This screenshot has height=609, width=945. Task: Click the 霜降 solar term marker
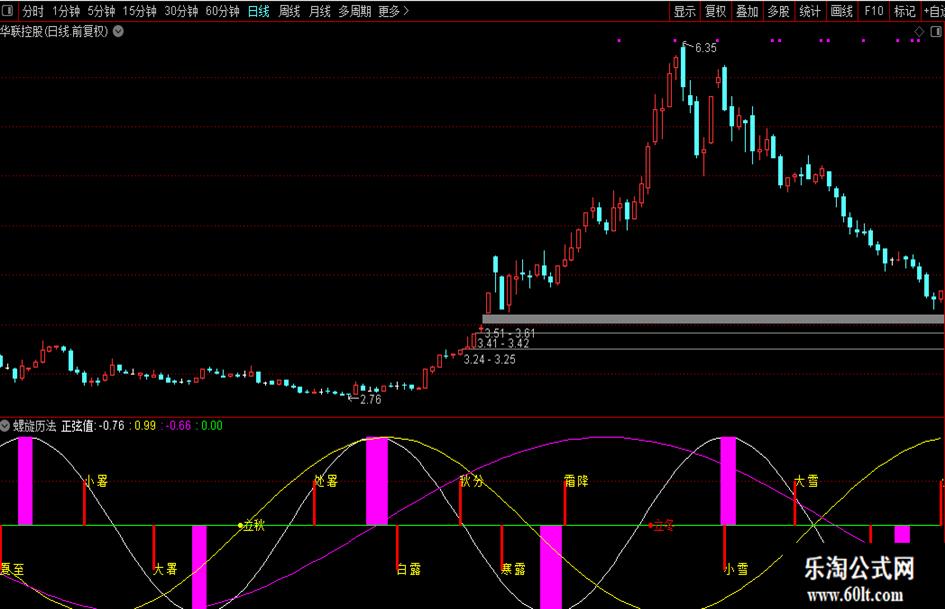tap(576, 481)
